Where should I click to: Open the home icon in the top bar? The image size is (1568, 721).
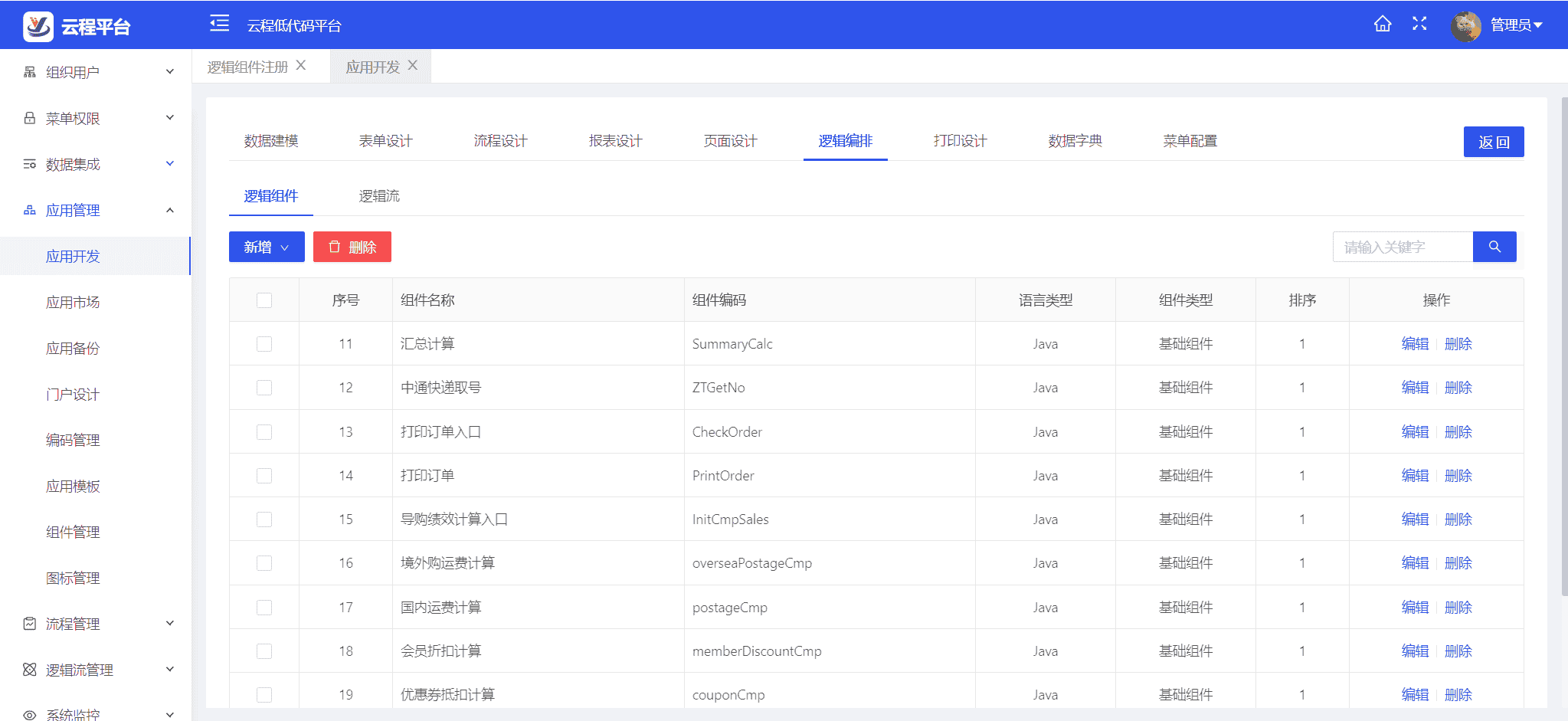click(x=1382, y=24)
